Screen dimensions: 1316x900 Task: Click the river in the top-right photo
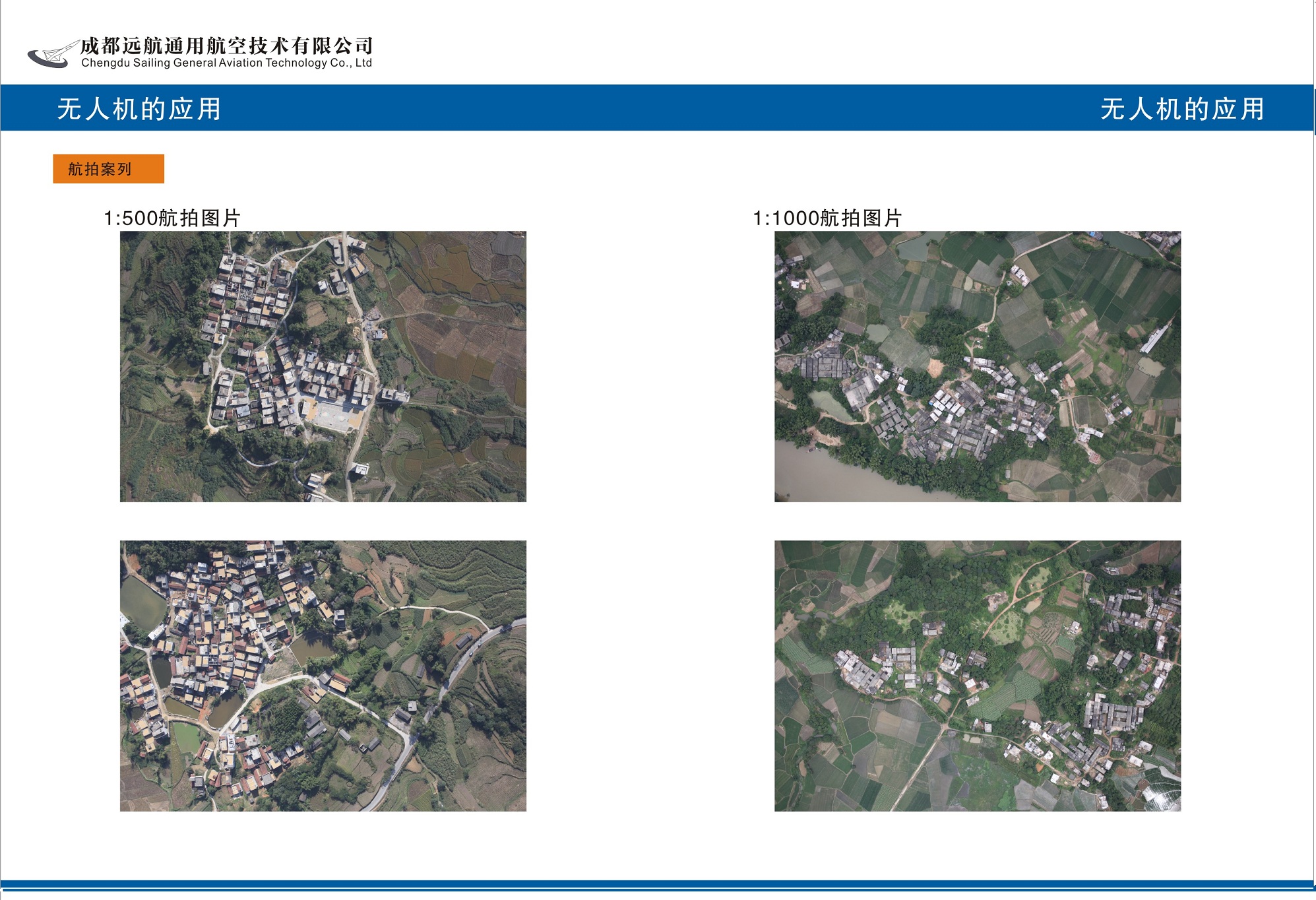825,475
